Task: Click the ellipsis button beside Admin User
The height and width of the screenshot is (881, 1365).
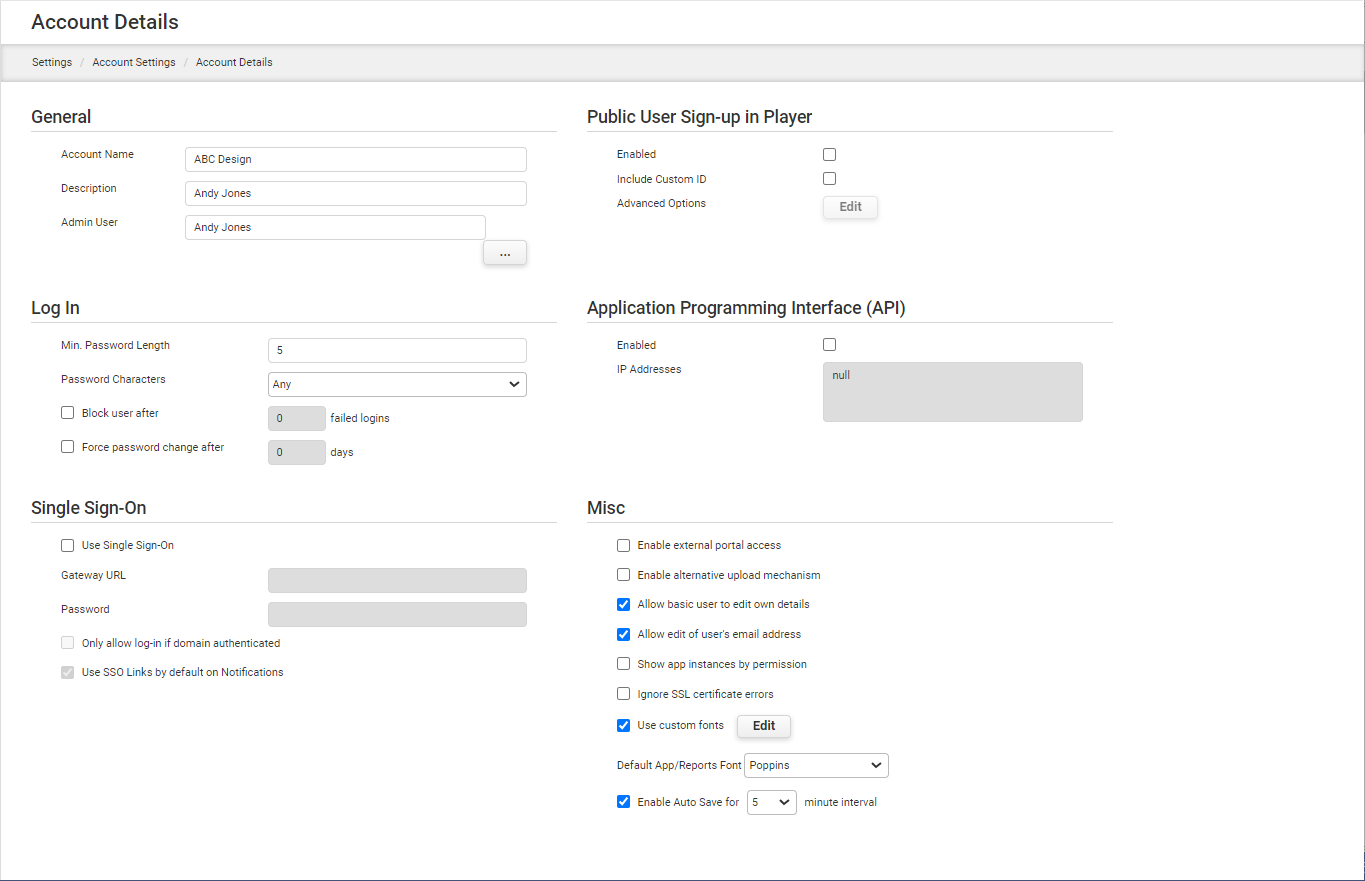Action: click(x=505, y=254)
